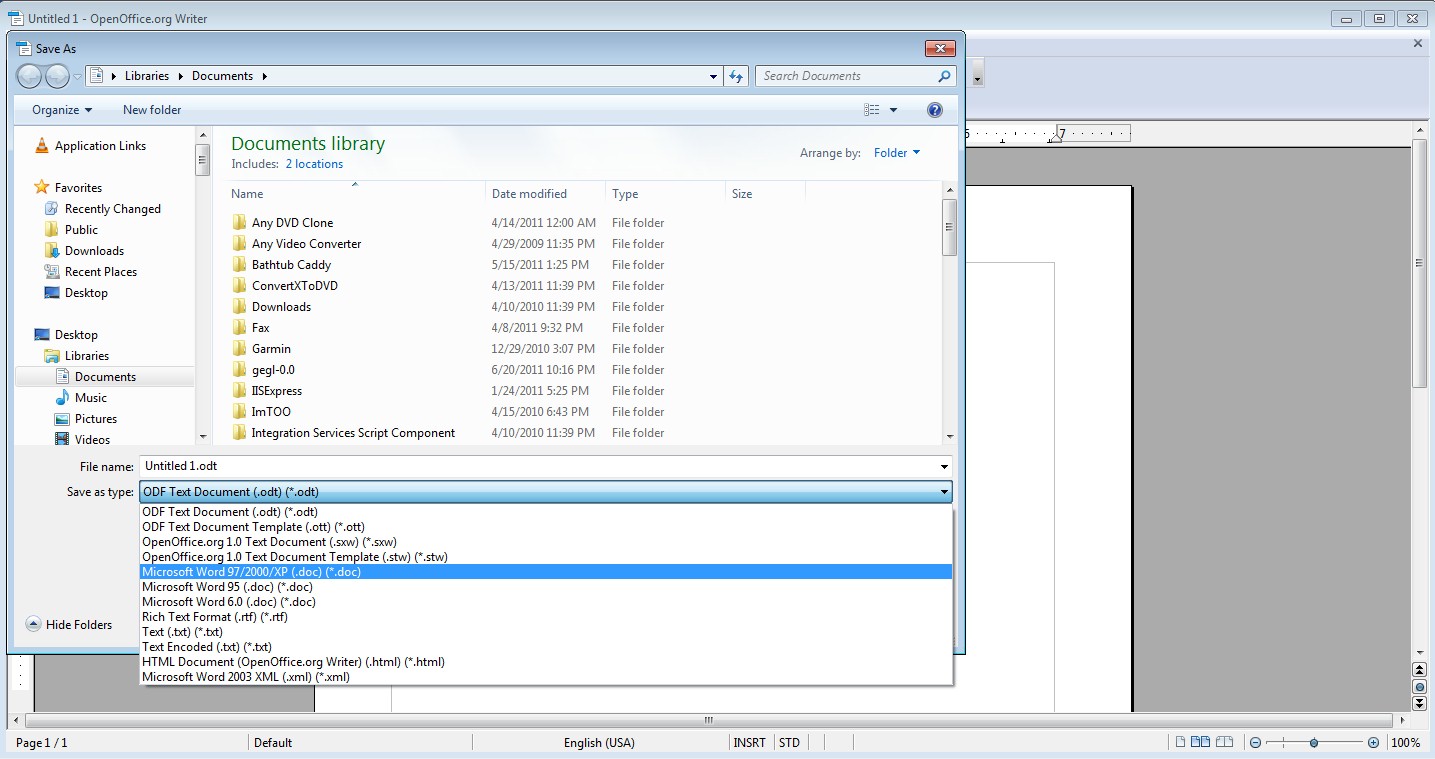The height and width of the screenshot is (759, 1435).
Task: Sort by the Type column header
Action: coord(665,194)
